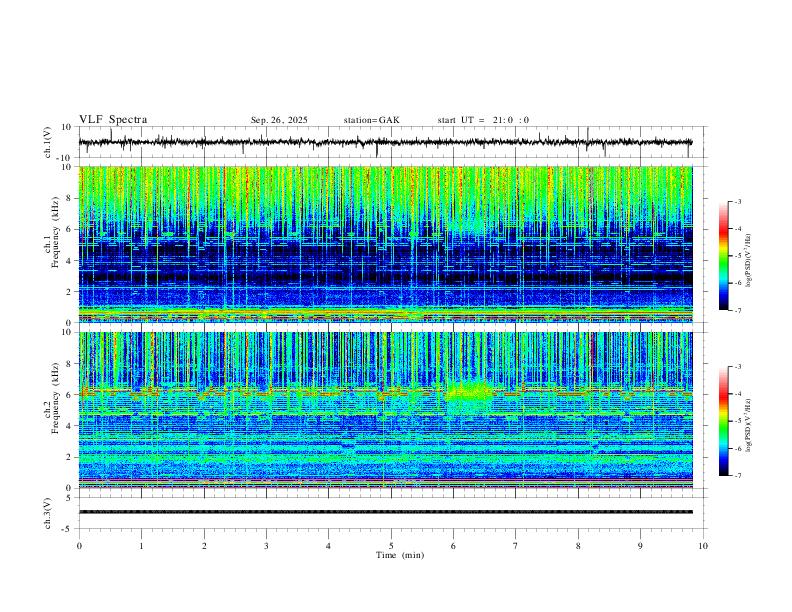Click the ch.1 voltage waveform trace
The width and height of the screenshot is (792, 612).
coord(386,142)
